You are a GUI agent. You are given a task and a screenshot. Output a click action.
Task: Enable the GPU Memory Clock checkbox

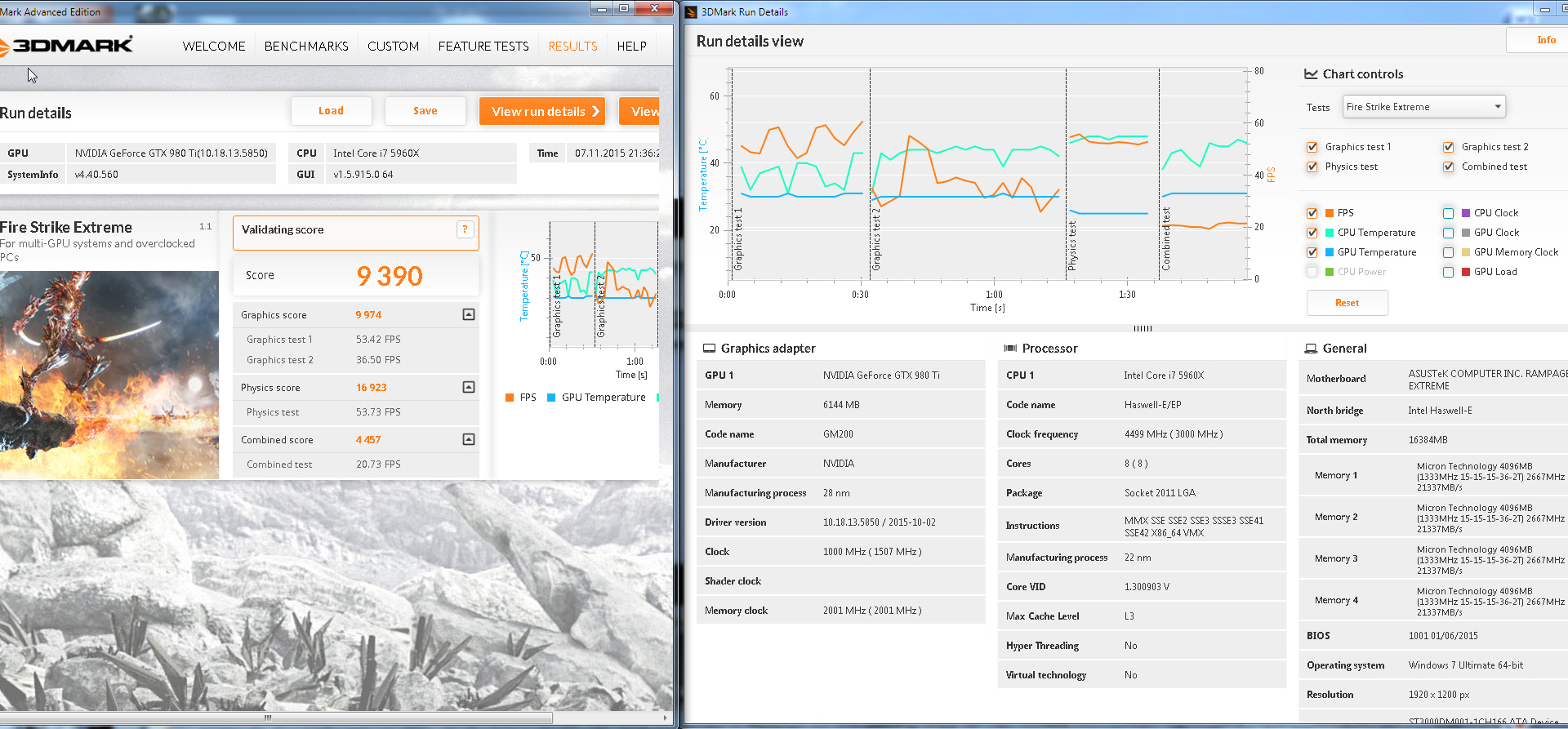(1449, 252)
